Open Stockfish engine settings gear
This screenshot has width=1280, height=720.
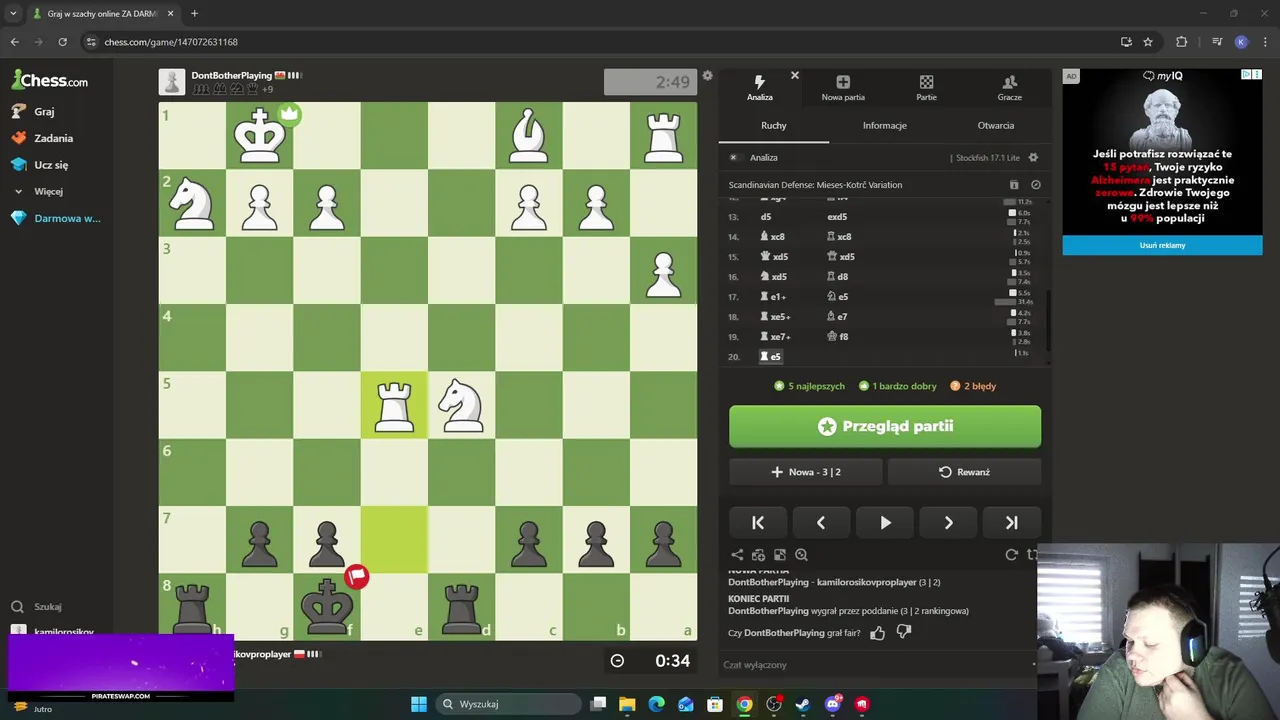[1033, 157]
